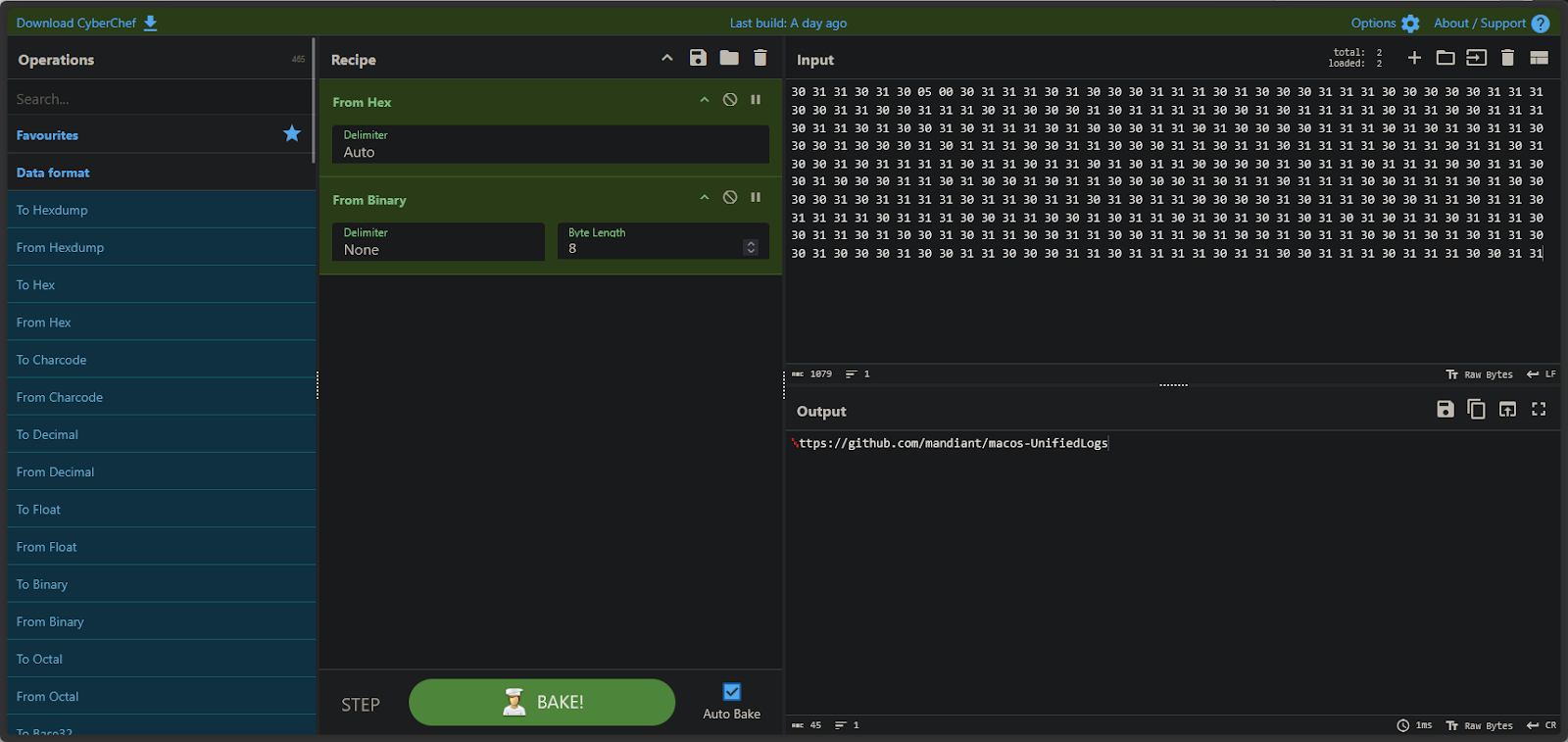Save output to file icon

pos(1445,410)
